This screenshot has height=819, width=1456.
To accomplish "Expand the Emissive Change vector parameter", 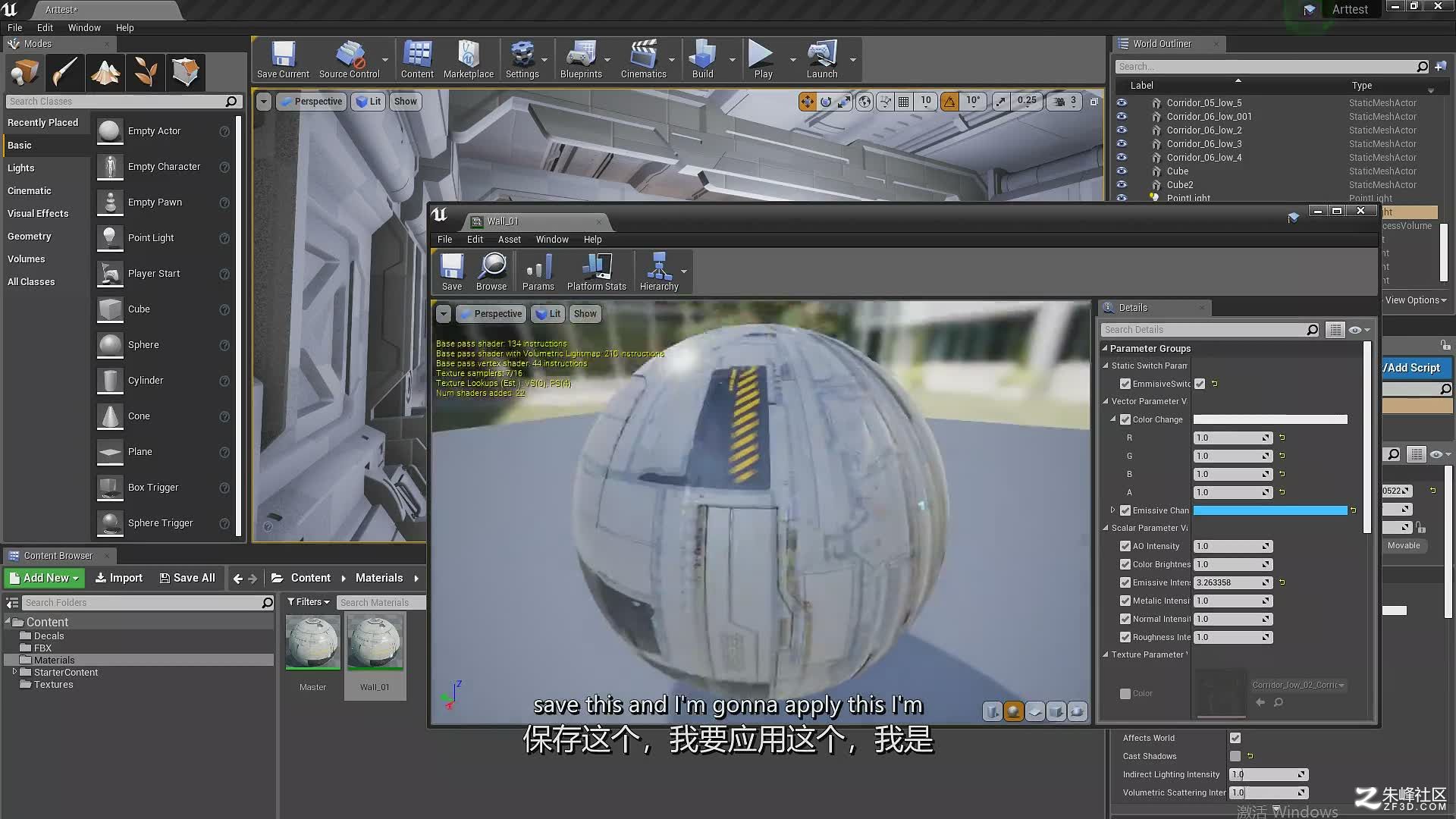I will tap(1113, 510).
